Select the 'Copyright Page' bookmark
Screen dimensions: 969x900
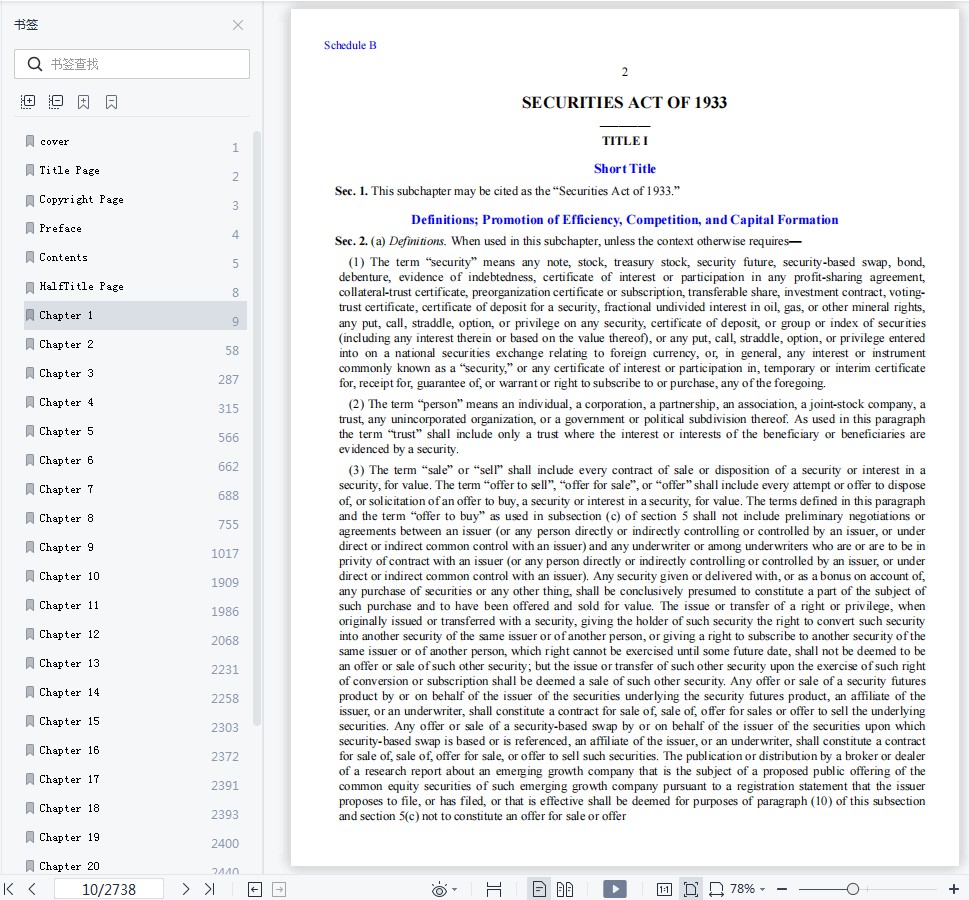pos(135,200)
